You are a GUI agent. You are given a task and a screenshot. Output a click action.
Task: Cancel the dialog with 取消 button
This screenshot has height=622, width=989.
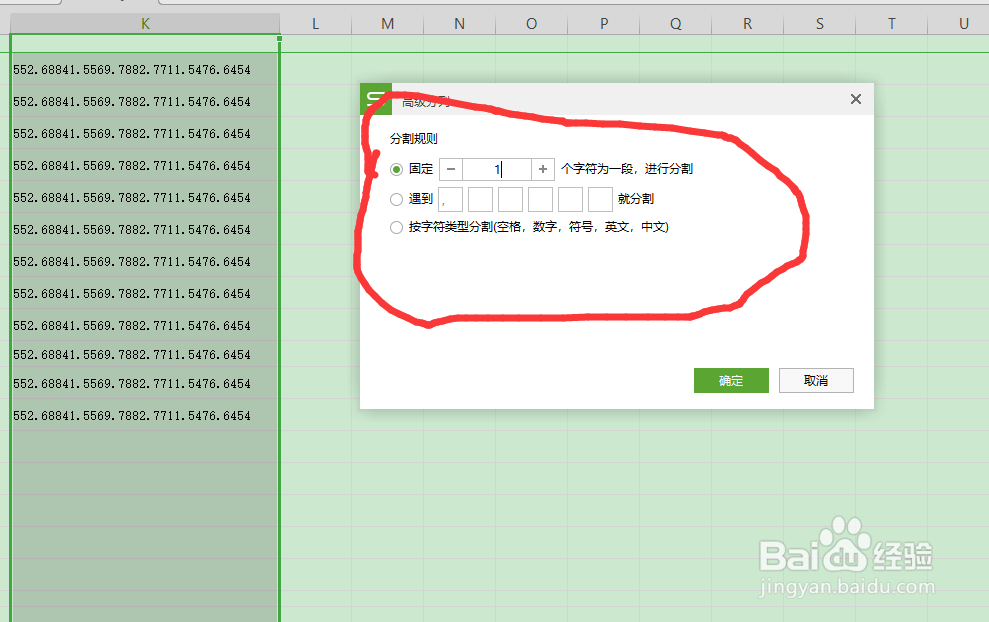[816, 380]
